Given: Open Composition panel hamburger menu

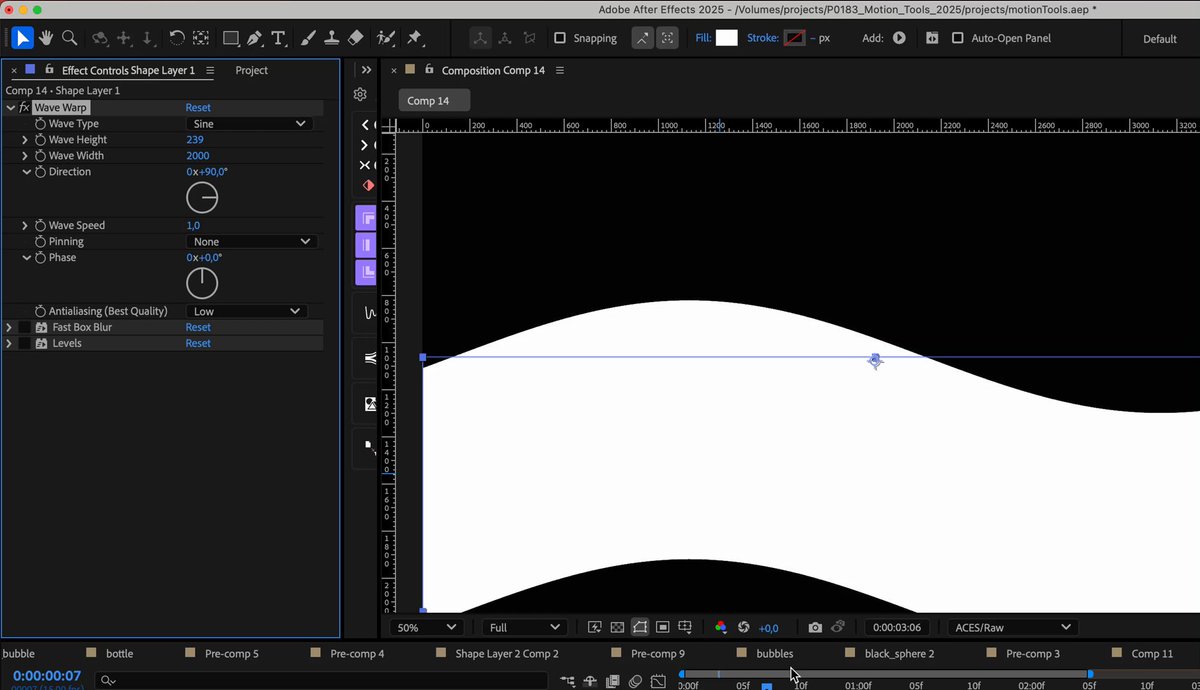Looking at the screenshot, I should click(560, 70).
